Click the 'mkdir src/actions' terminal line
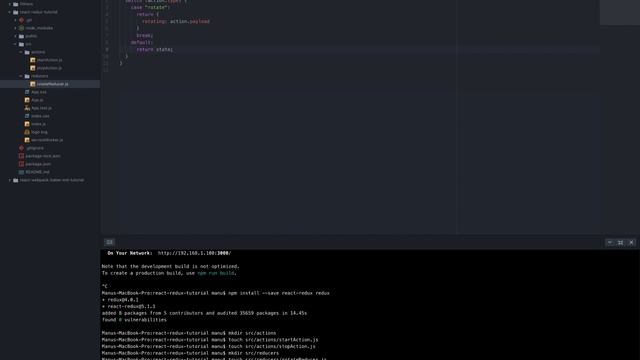This screenshot has height=360, width=640. 252,333
